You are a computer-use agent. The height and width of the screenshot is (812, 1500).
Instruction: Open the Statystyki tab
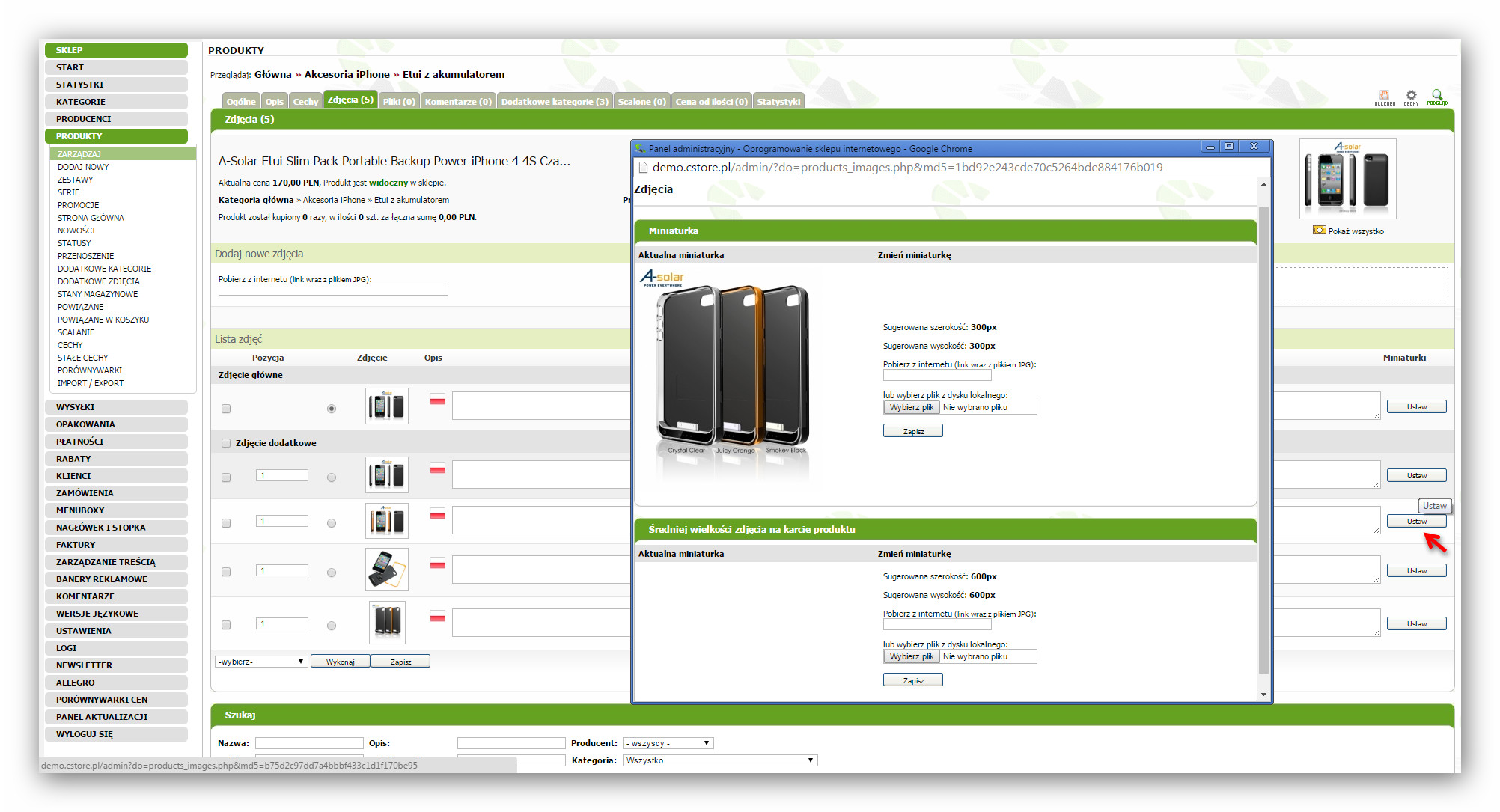778,101
